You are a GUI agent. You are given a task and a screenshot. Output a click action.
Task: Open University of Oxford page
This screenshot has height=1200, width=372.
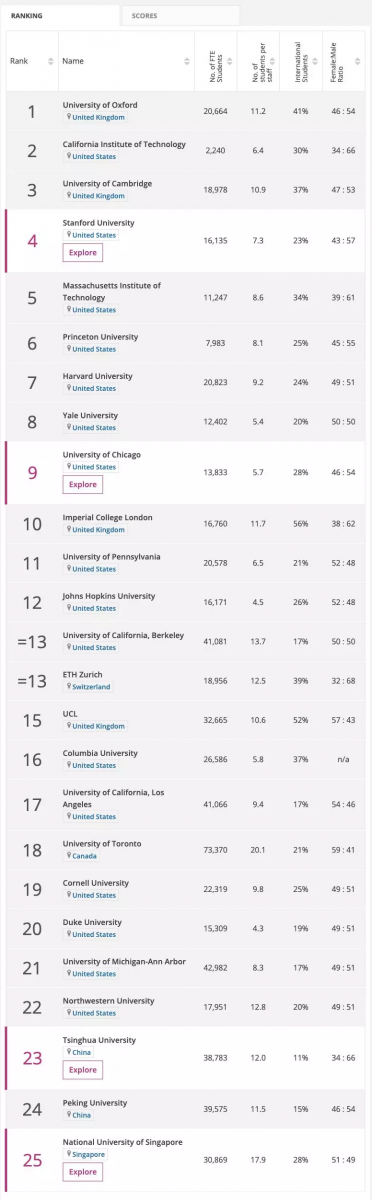click(x=100, y=104)
